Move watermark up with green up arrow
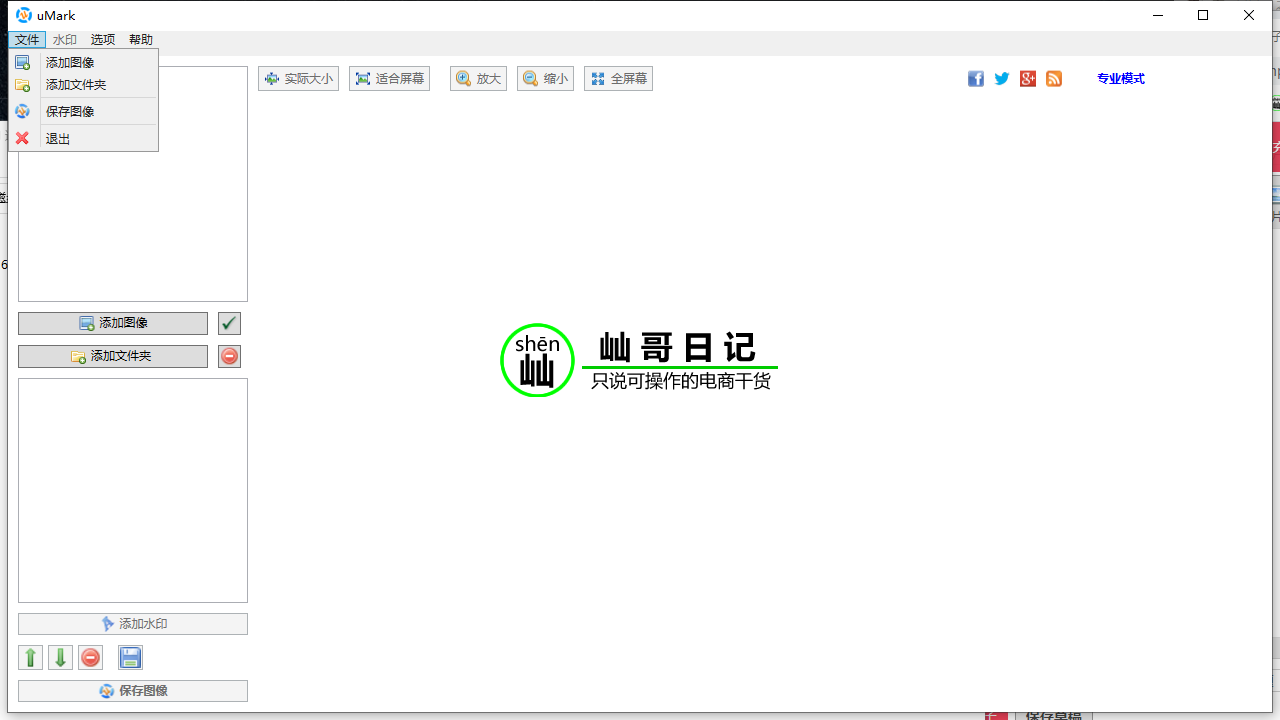Image resolution: width=1280 pixels, height=720 pixels. pos(30,657)
